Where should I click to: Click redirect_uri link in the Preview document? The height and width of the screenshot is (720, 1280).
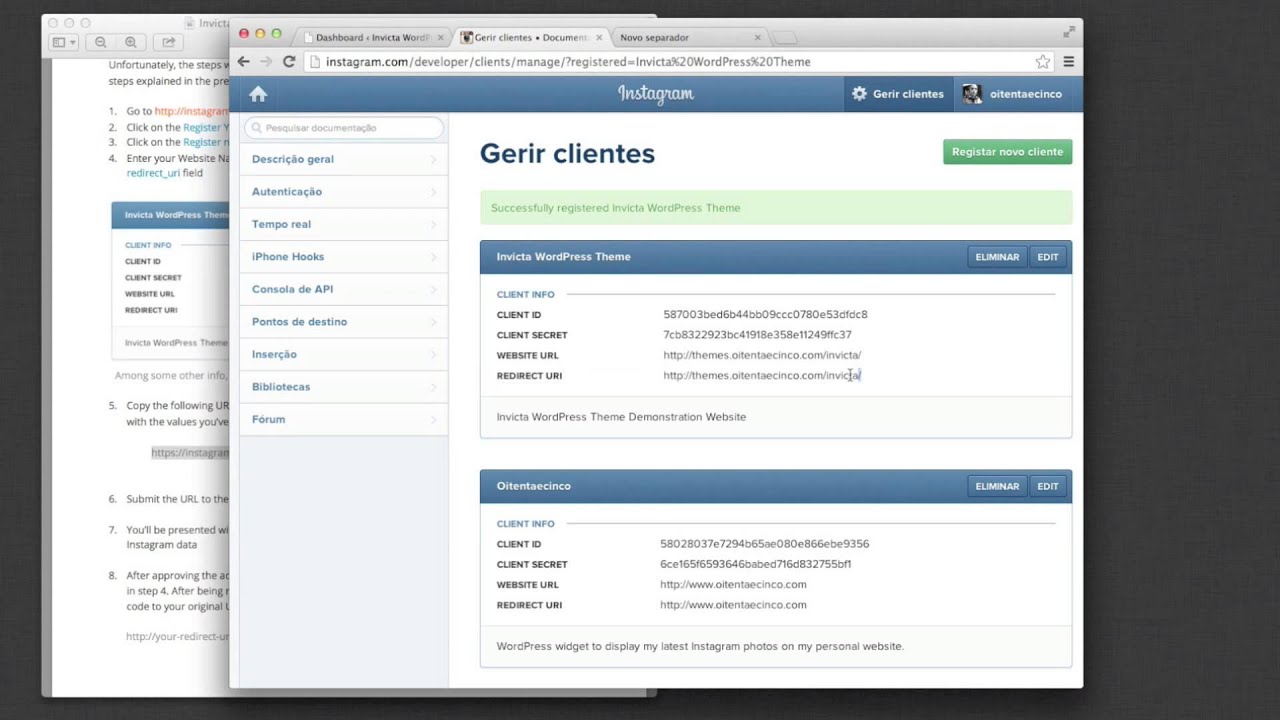coord(153,173)
